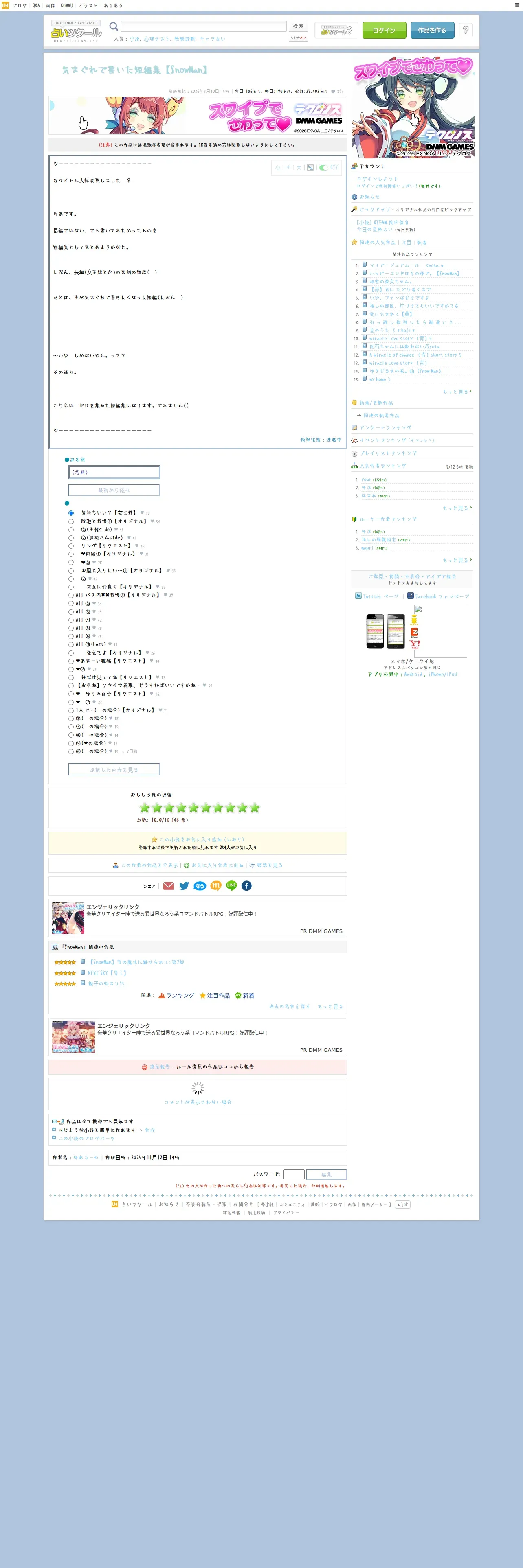Screen dimensions: 523x1568
Task: Click the font settings icon in text toolbar
Action: tap(310, 167)
